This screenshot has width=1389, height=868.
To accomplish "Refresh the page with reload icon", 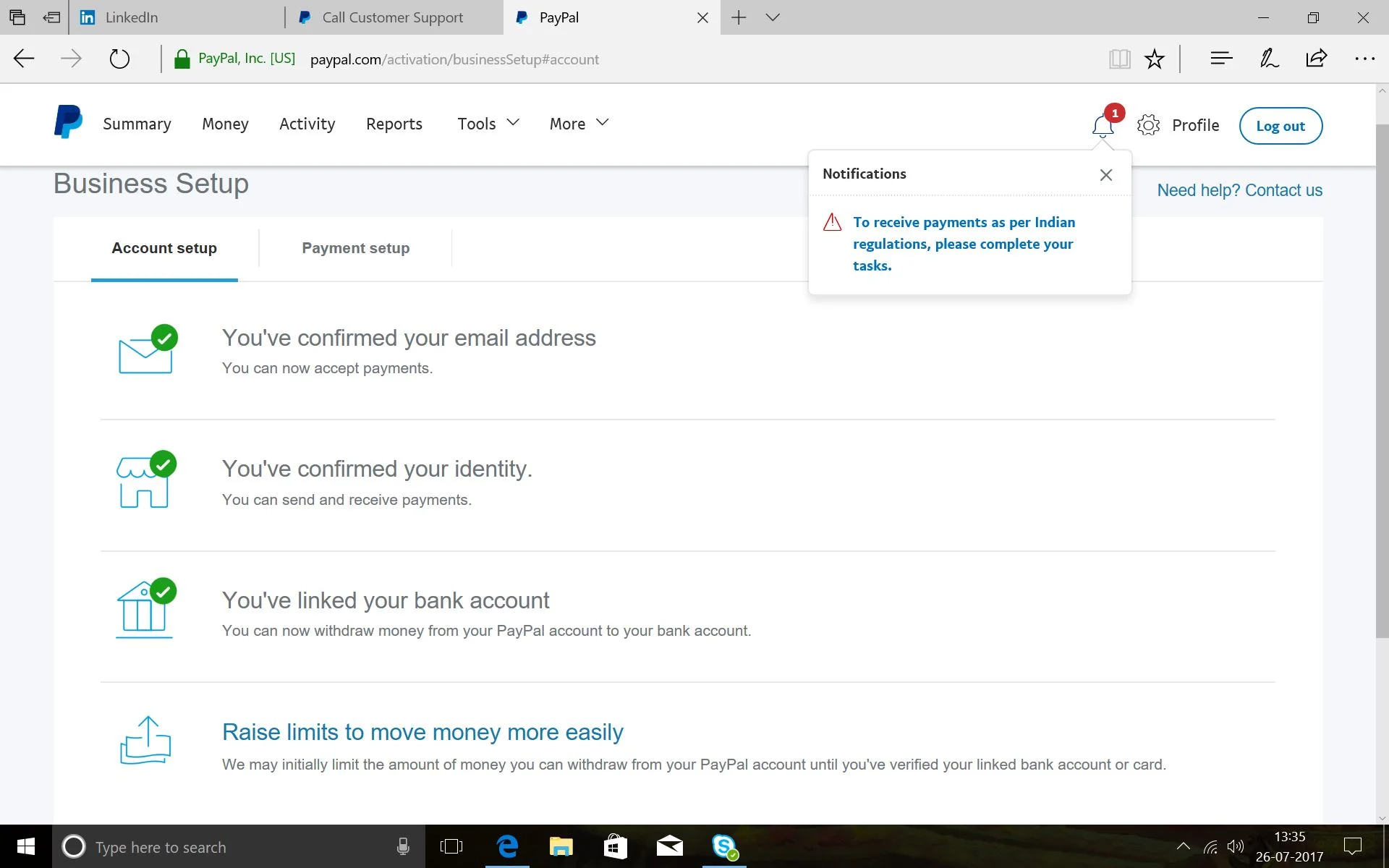I will pos(119,59).
